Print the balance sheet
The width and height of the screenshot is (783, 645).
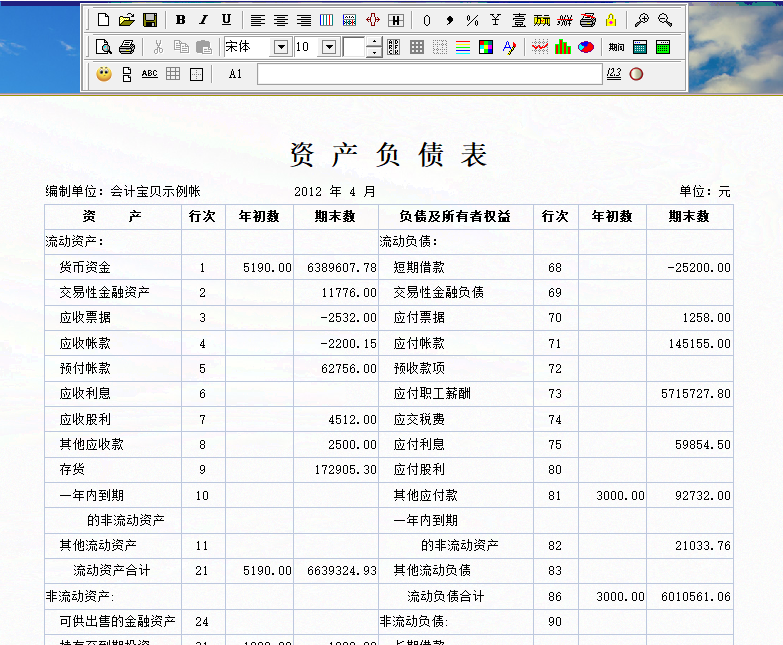pos(127,47)
